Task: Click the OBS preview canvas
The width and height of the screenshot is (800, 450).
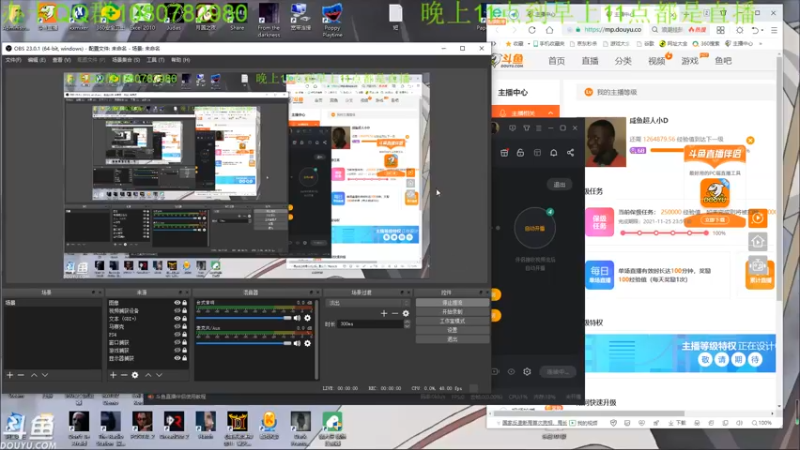Action: pyautogui.click(x=246, y=175)
